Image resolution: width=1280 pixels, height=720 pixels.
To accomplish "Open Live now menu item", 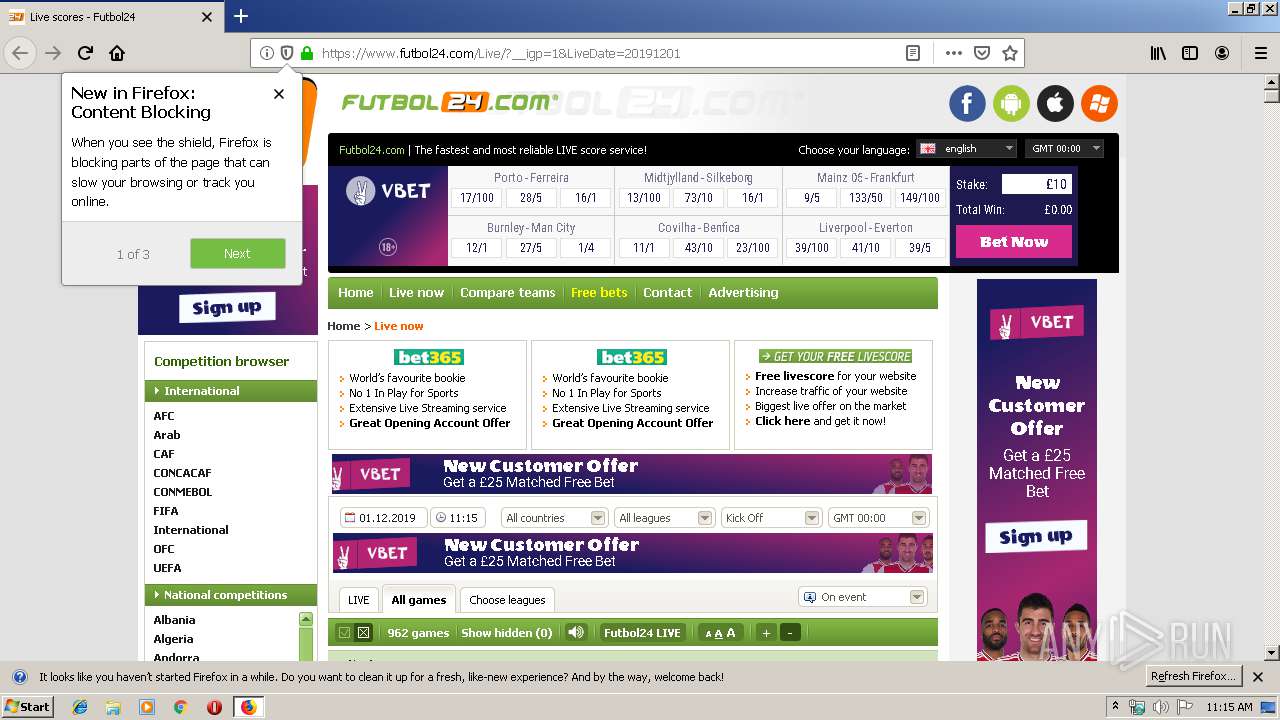I will pyautogui.click(x=416, y=293).
